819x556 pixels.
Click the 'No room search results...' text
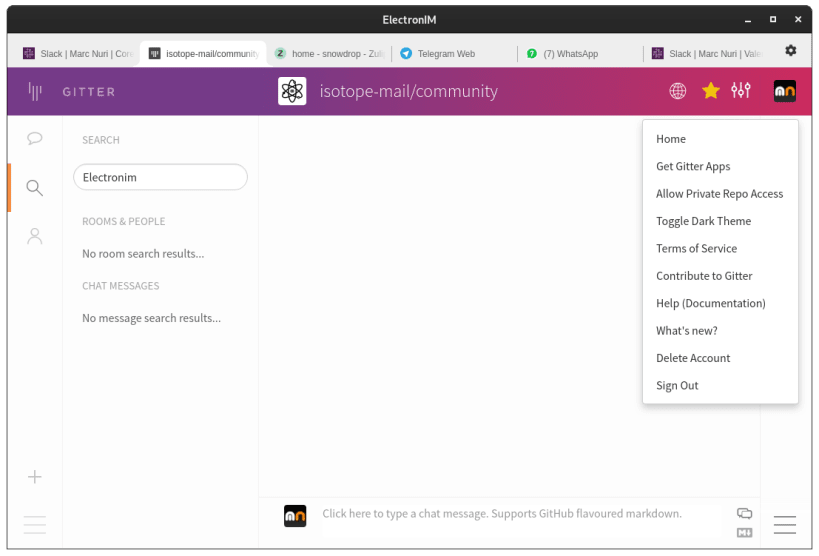point(143,254)
